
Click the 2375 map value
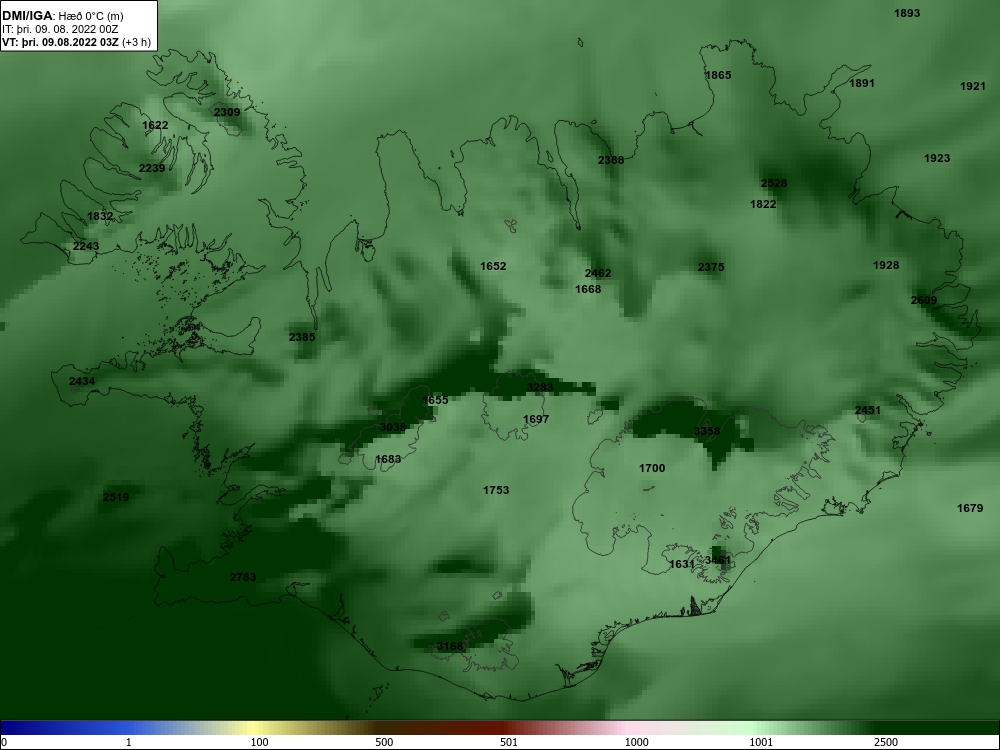[711, 267]
